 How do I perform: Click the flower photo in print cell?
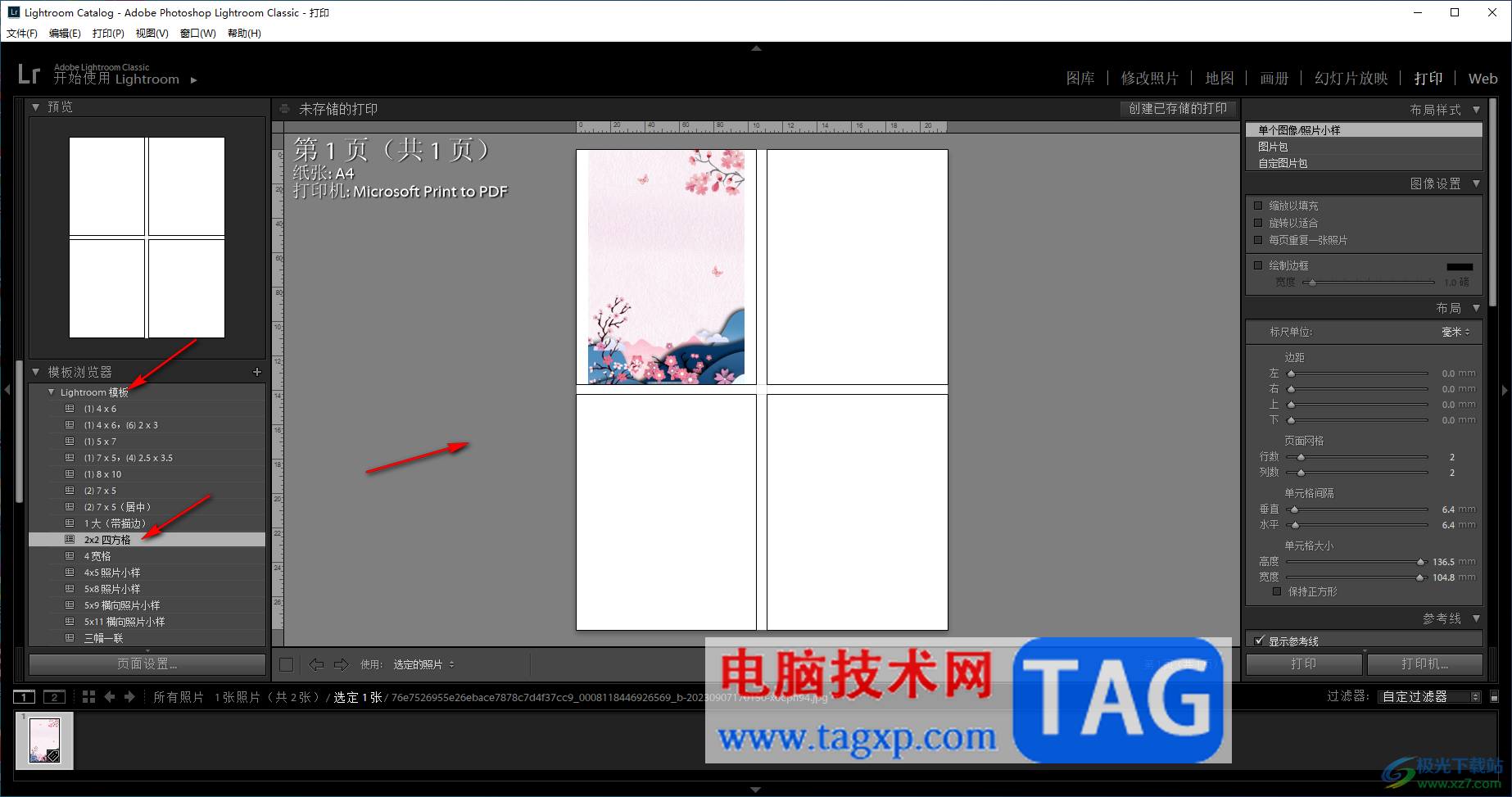pyautogui.click(x=666, y=267)
